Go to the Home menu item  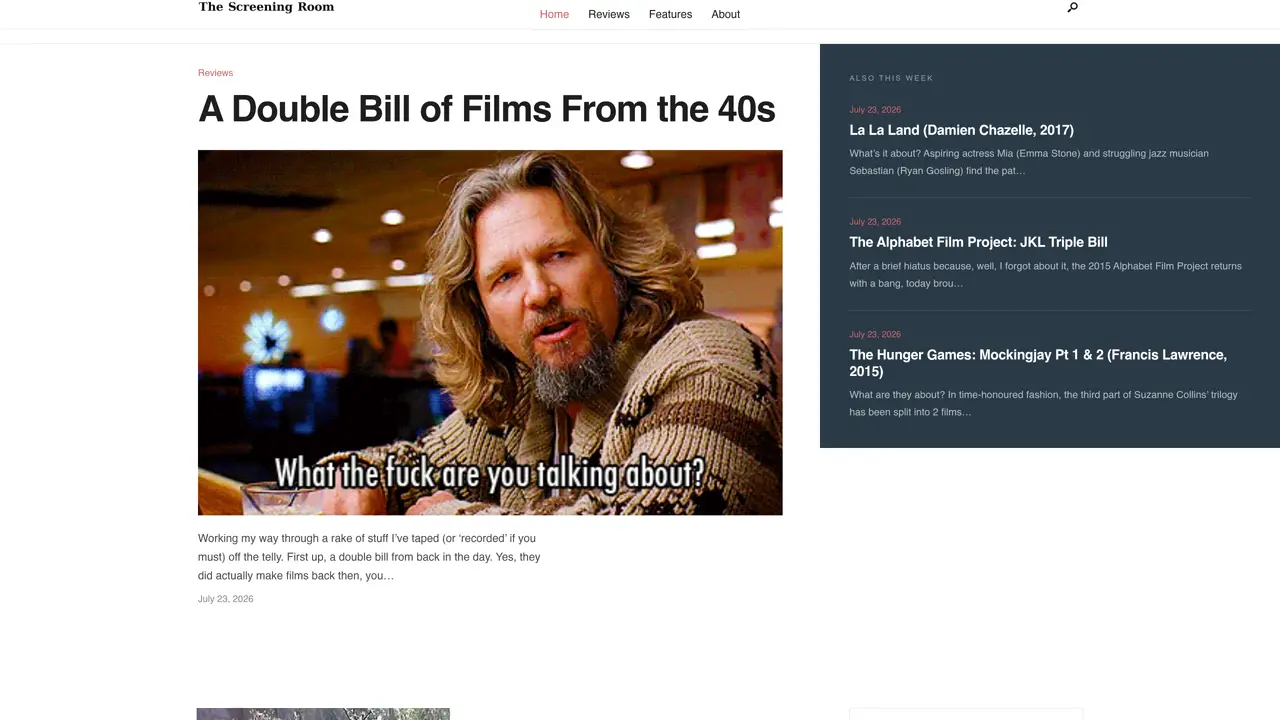pos(554,14)
